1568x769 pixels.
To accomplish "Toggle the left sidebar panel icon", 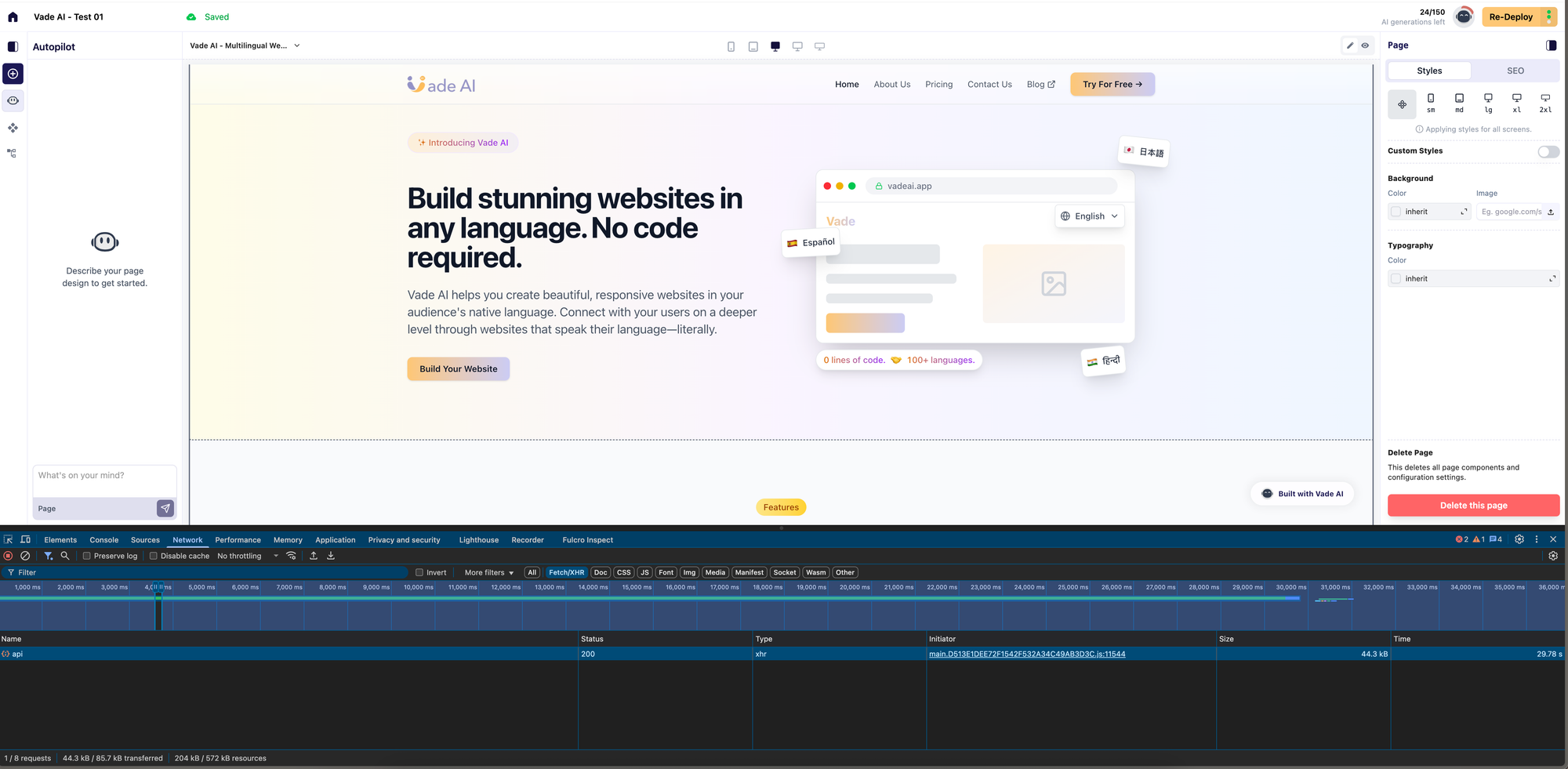I will [x=13, y=46].
